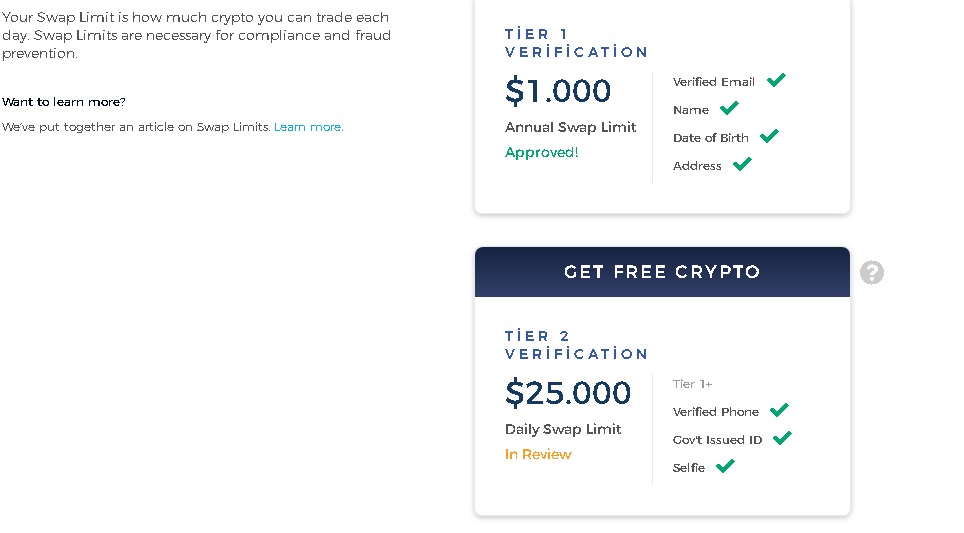Viewport: 964px width, 533px height.
Task: Click the checkmark next to Name
Action: 729,108
